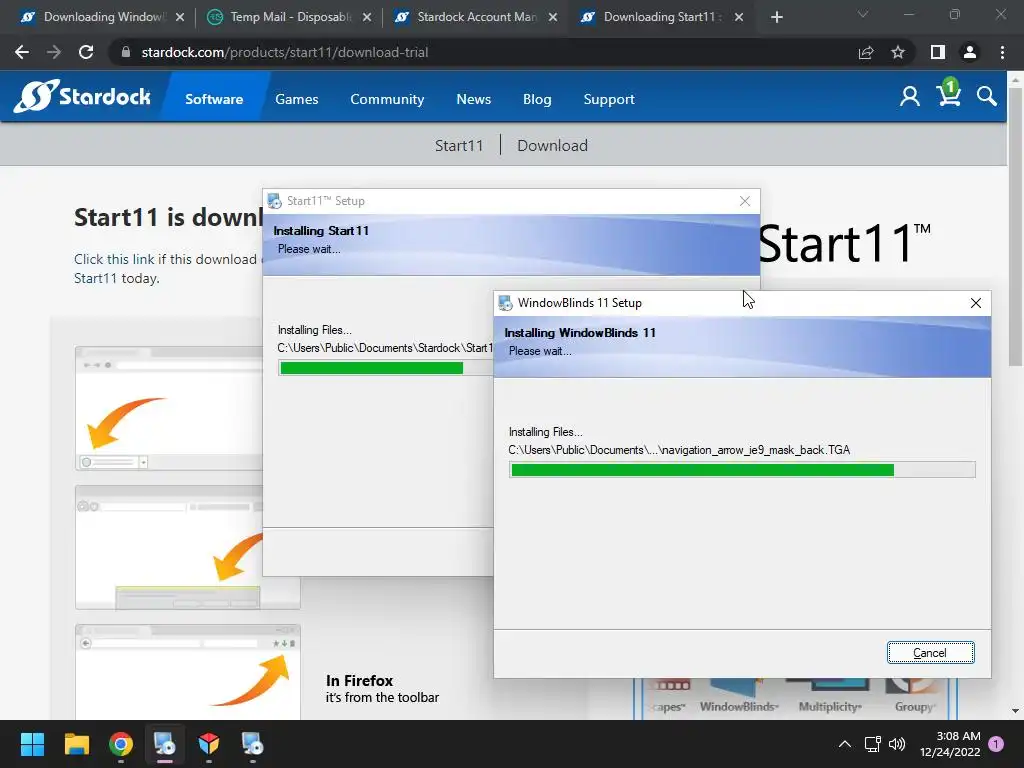Open the tab search chevron in Chrome
This screenshot has height=768, width=1024.
[x=863, y=14]
